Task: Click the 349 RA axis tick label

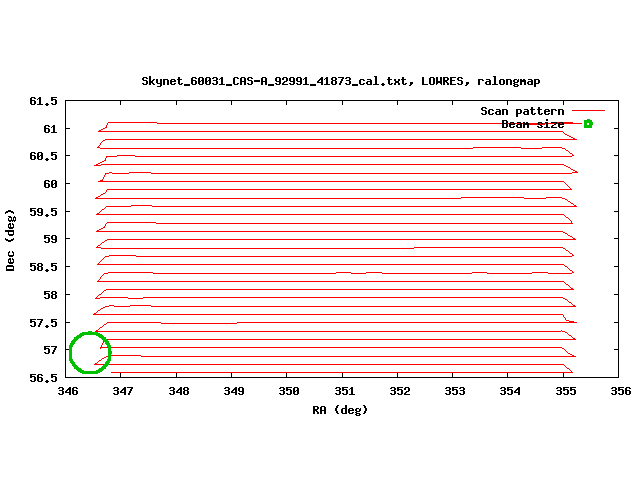Action: coord(233,391)
